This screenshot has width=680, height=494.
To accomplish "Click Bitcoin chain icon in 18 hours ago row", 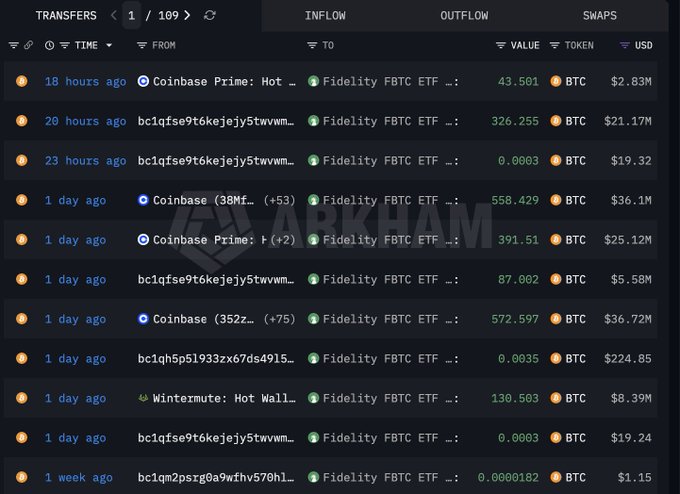I will click(22, 81).
